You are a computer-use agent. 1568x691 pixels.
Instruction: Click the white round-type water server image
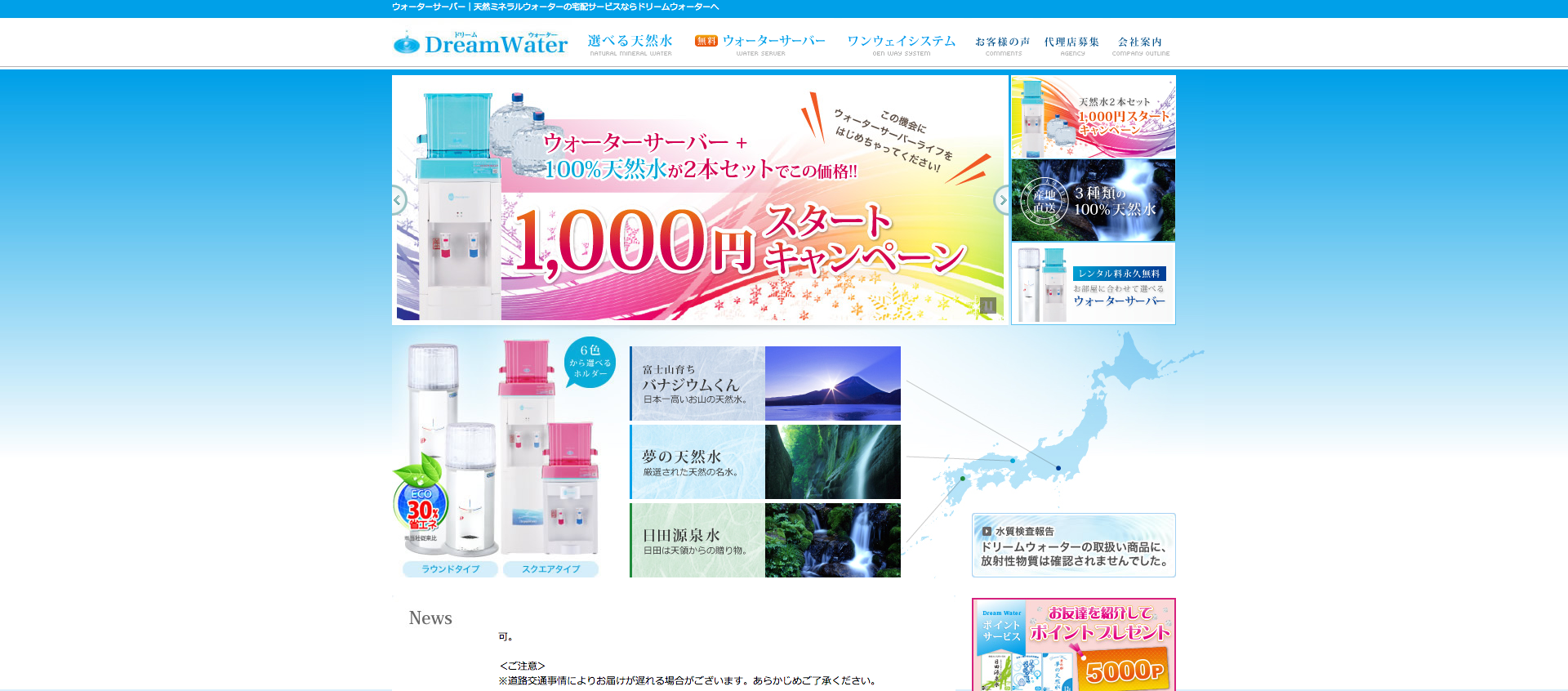(451, 449)
